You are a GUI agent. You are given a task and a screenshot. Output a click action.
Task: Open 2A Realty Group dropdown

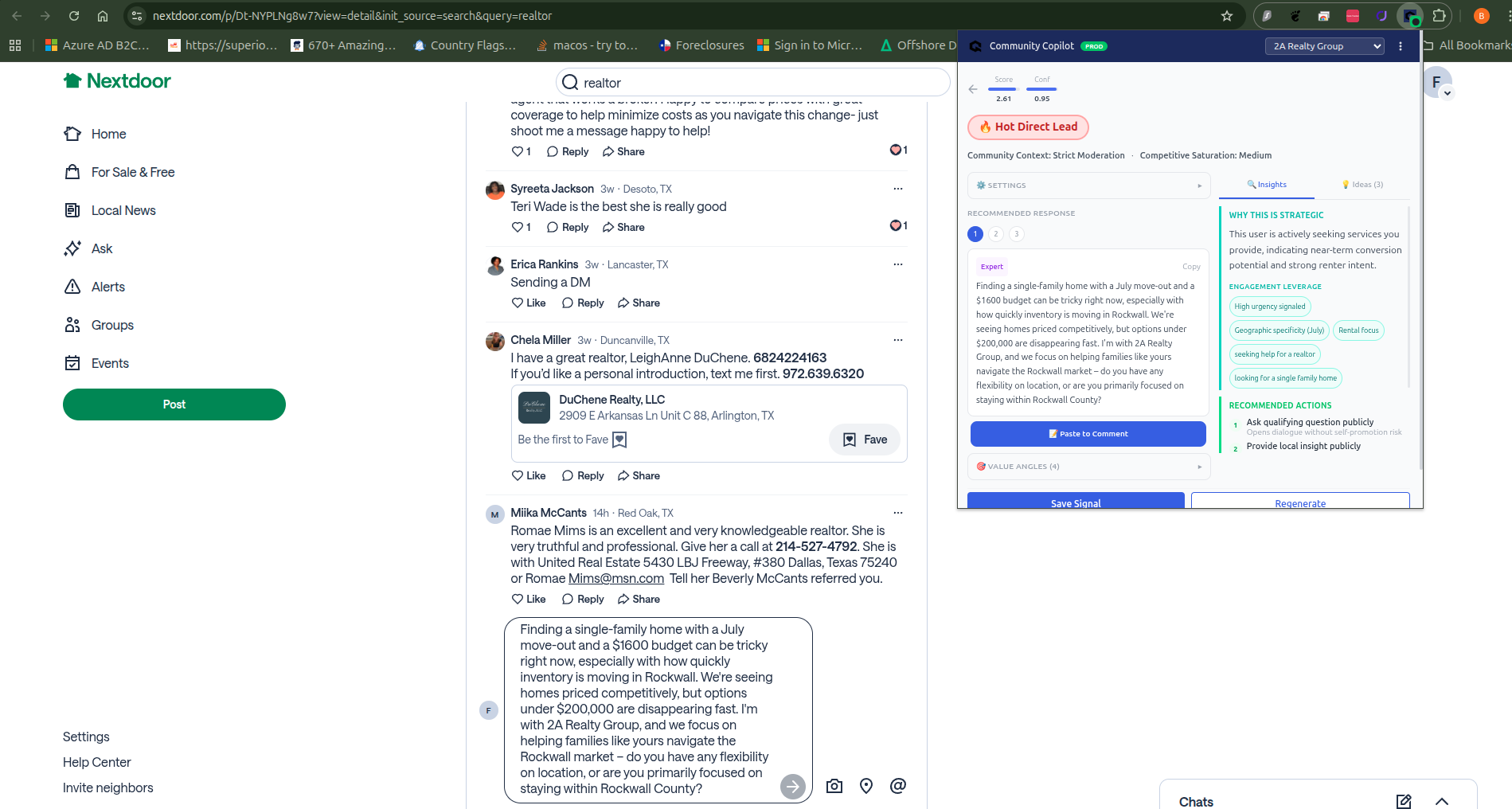tap(1325, 46)
